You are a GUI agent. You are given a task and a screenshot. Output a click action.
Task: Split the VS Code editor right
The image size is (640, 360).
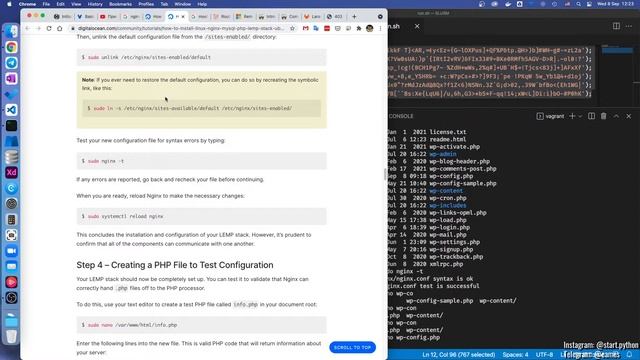pyautogui.click(x=616, y=26)
